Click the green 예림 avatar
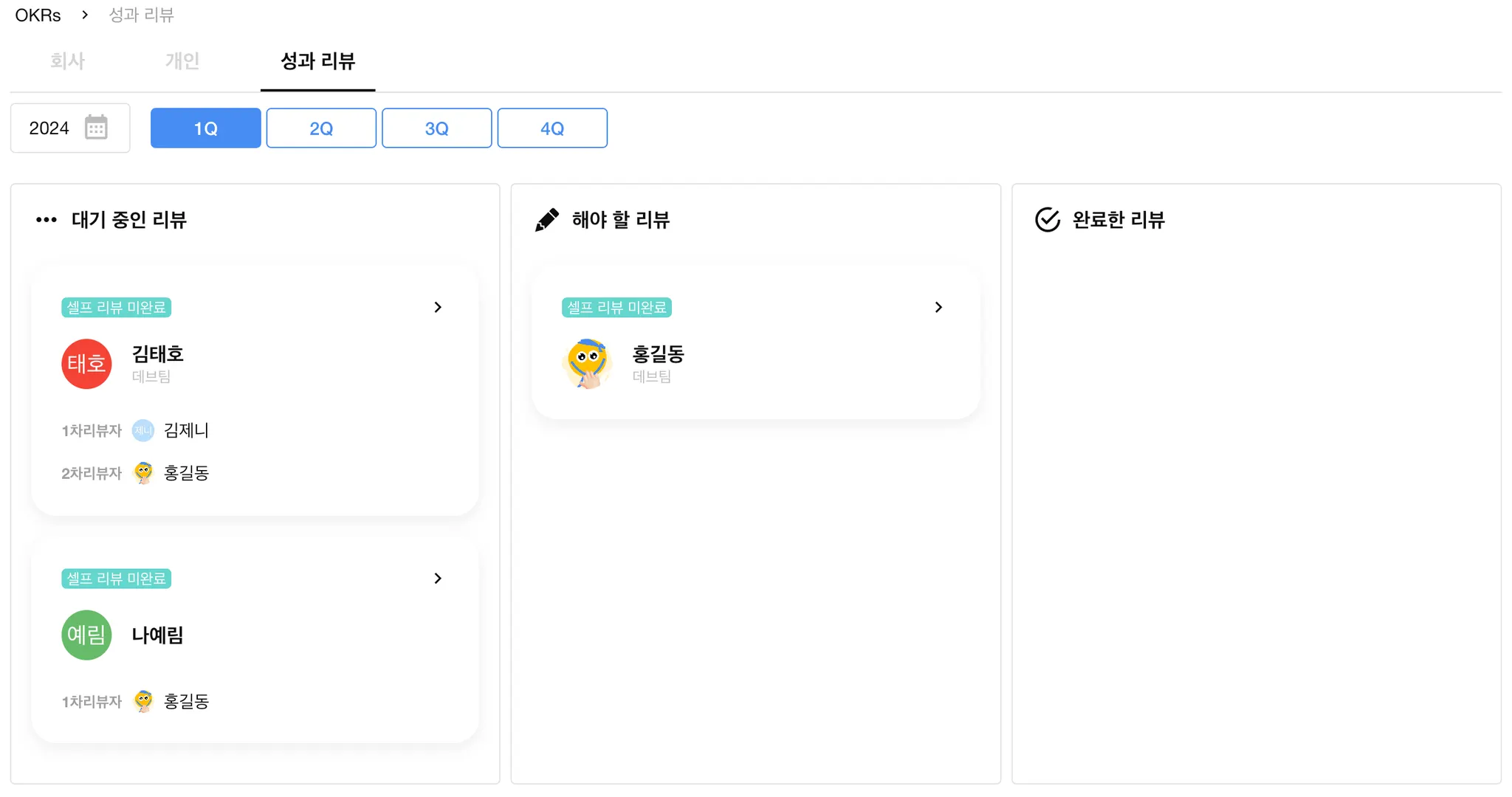The height and width of the screenshot is (797, 1512). pos(86,635)
